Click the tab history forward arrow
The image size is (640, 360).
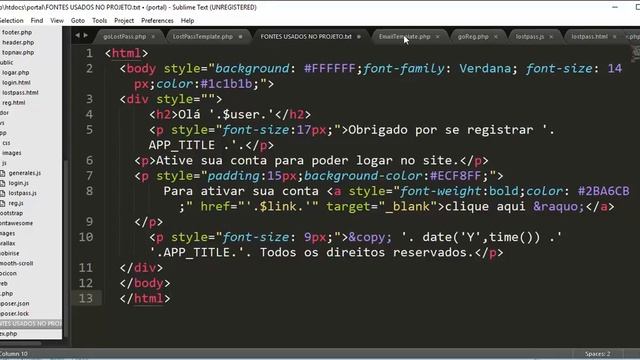point(86,36)
